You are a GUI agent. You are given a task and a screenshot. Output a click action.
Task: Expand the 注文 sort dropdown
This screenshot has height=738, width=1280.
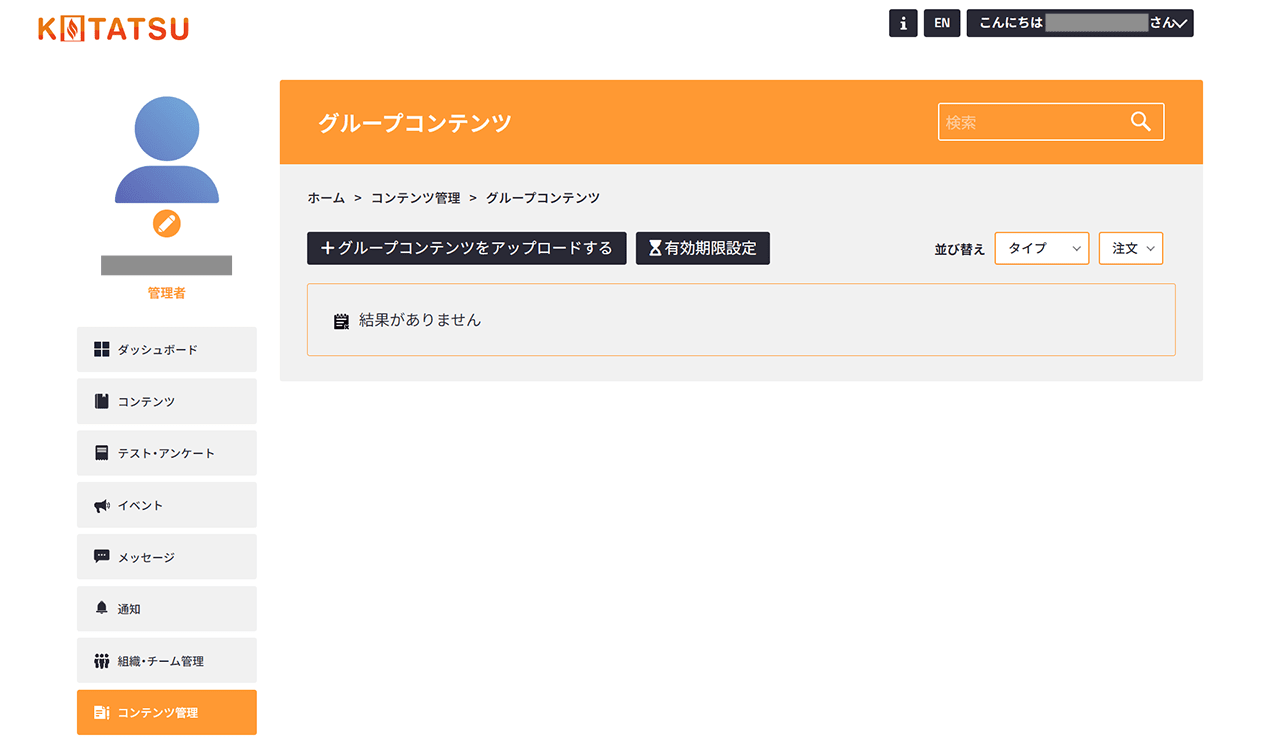(1130, 248)
